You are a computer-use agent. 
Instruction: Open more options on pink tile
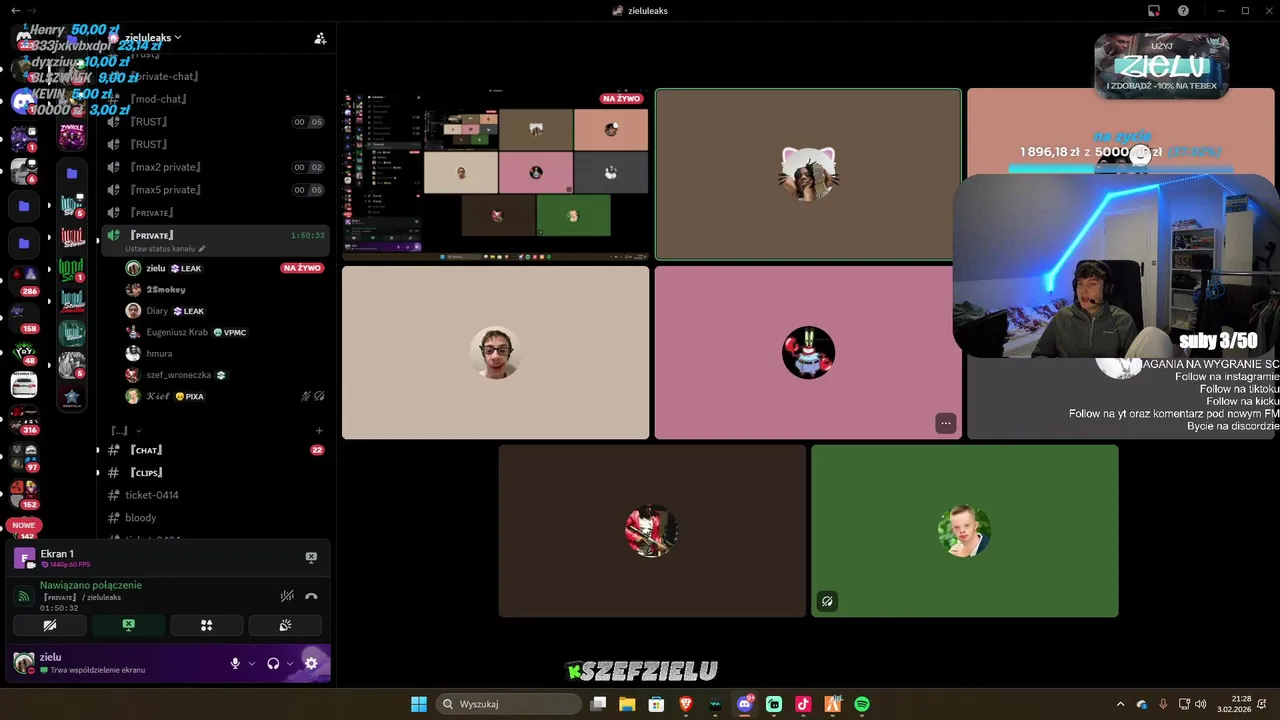[945, 423]
